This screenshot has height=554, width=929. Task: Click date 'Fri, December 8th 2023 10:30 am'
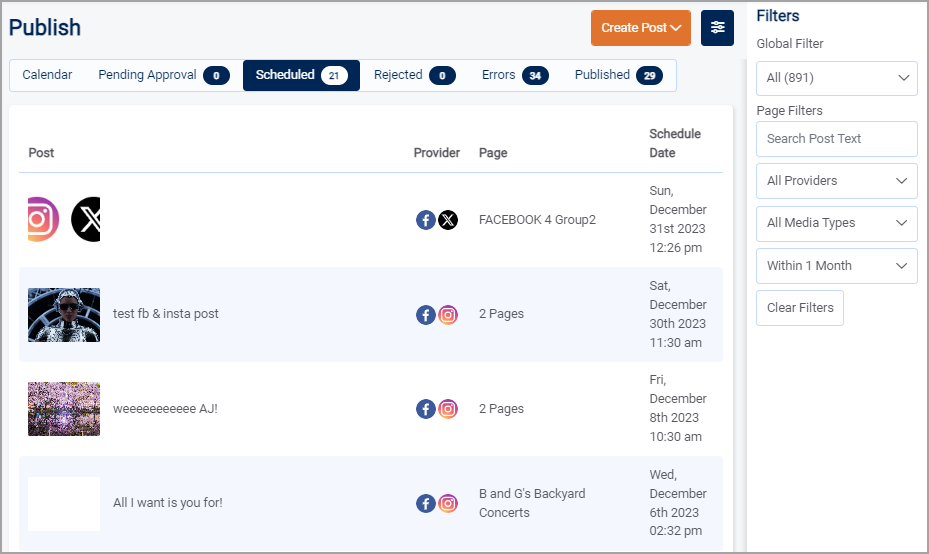(678, 408)
